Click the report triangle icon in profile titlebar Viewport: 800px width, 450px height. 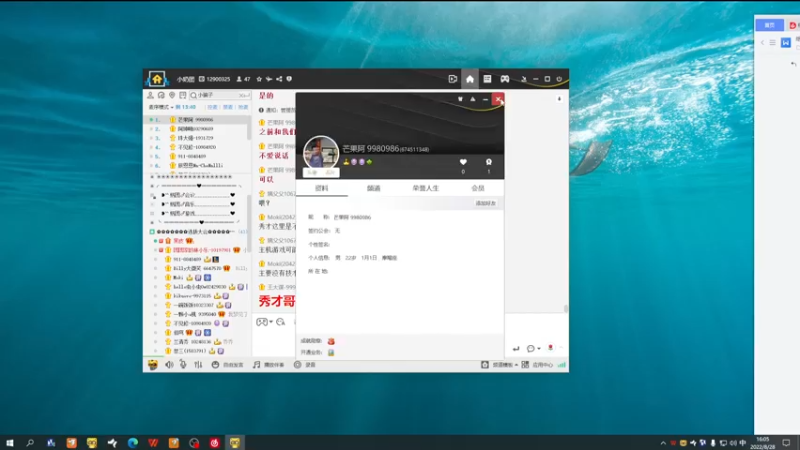pyautogui.click(x=473, y=99)
